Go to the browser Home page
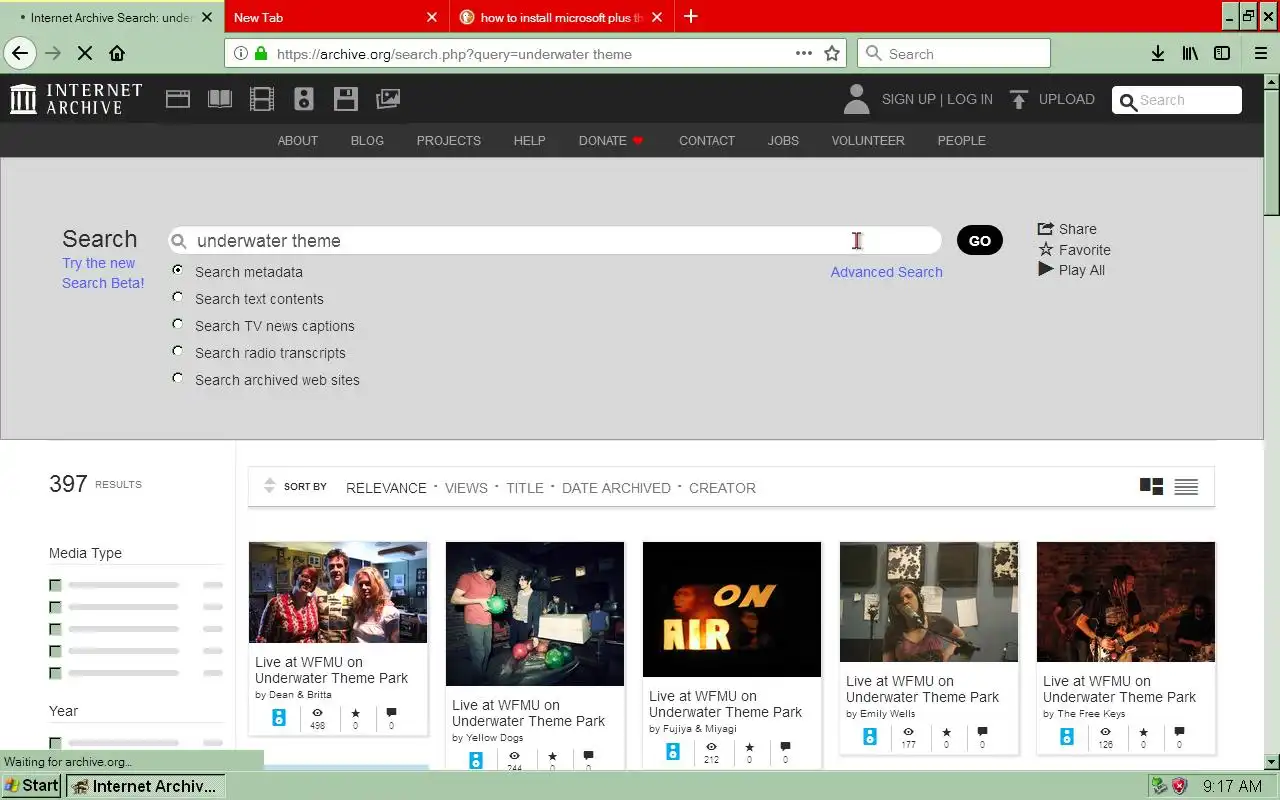1280x800 pixels. pos(117,54)
